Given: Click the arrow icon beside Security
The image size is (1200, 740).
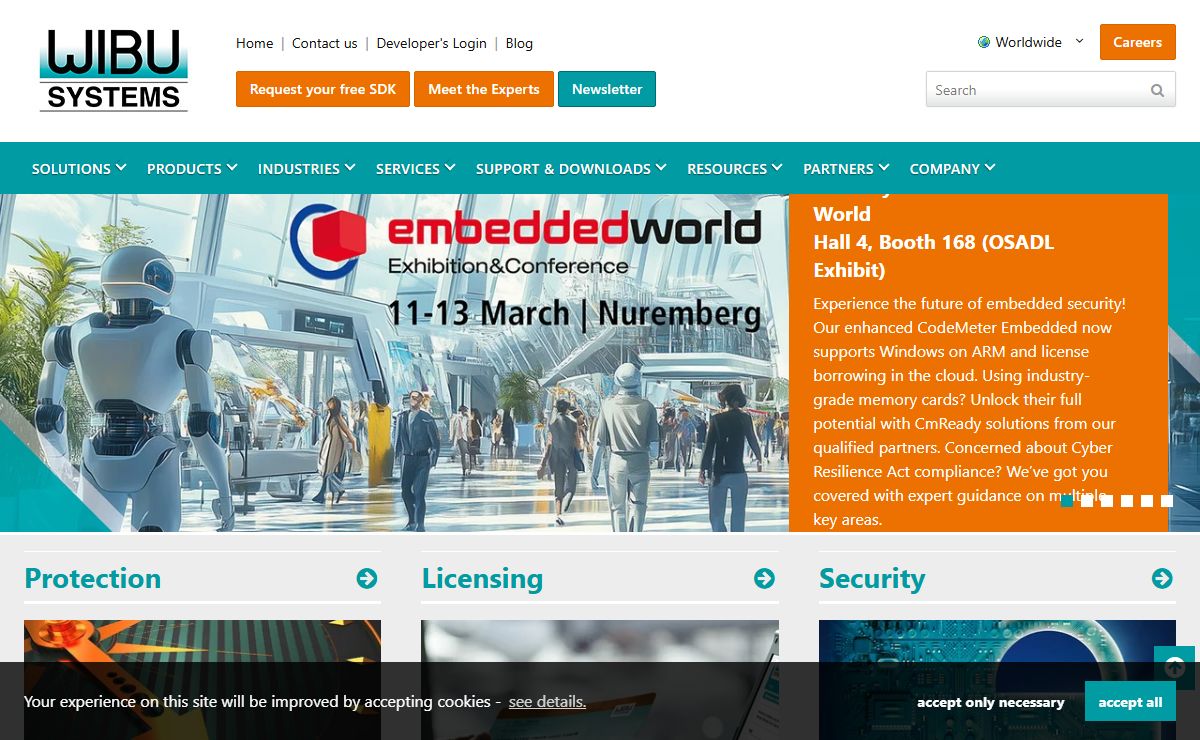Looking at the screenshot, I should (1162, 578).
